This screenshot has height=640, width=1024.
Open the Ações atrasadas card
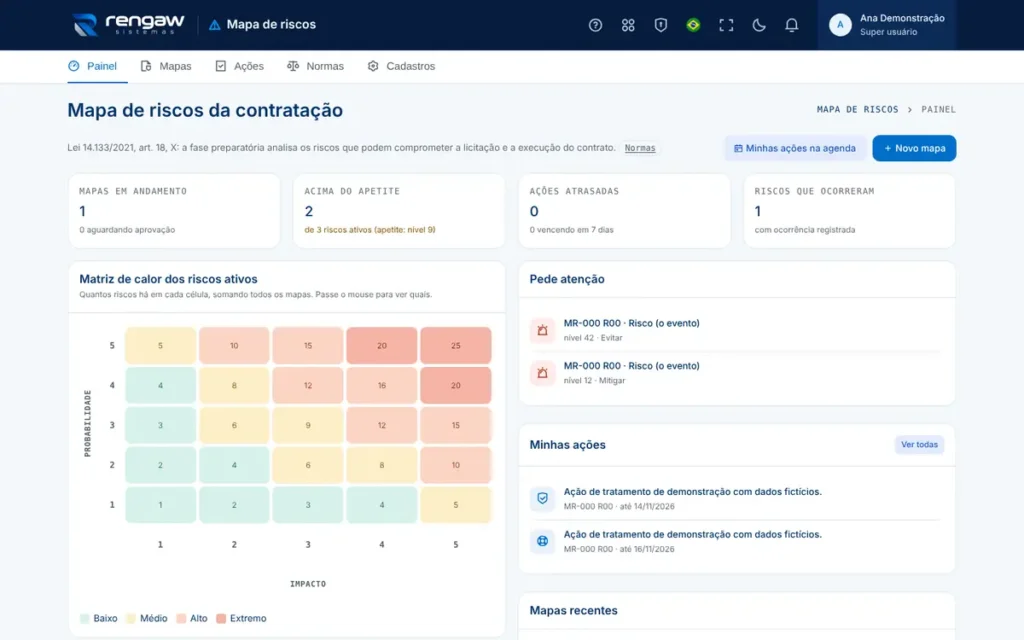pos(624,210)
